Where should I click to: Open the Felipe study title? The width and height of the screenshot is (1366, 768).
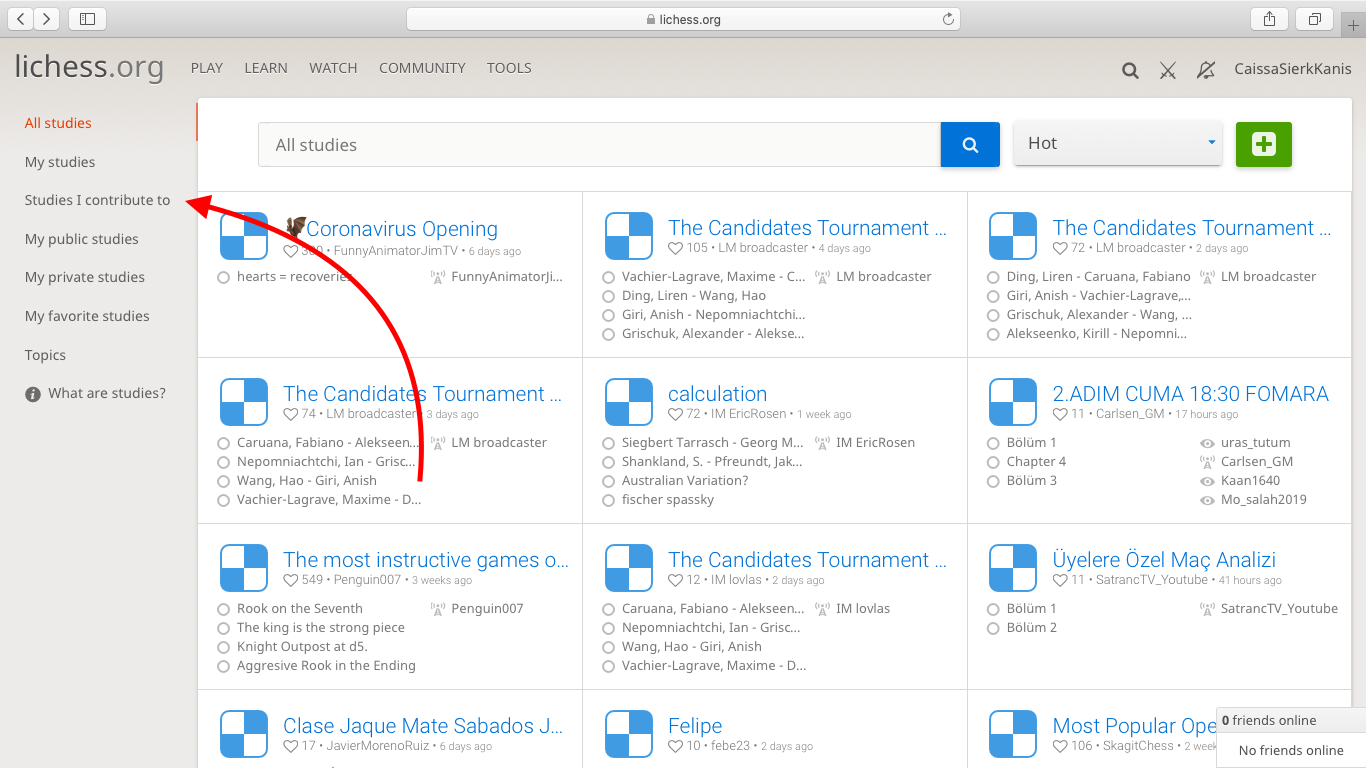(x=695, y=726)
